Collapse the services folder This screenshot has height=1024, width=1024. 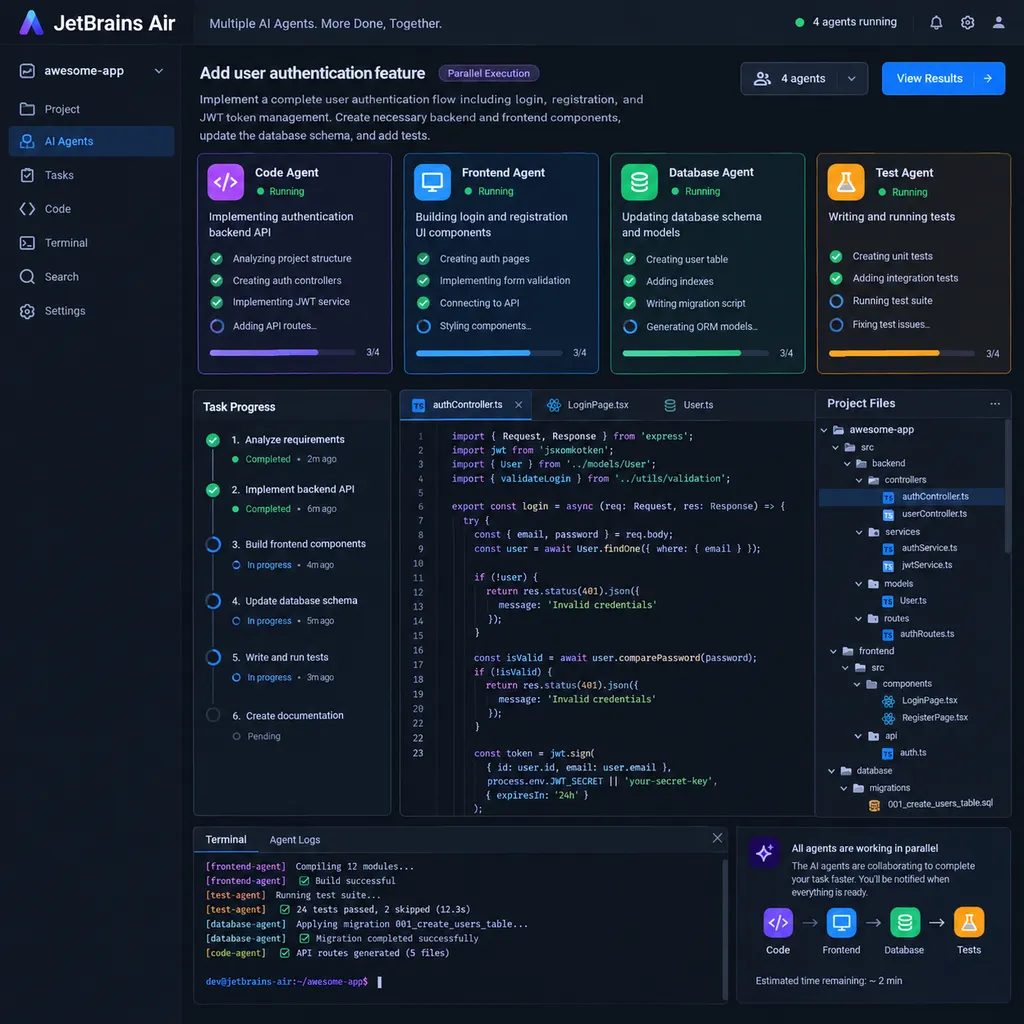(859, 532)
